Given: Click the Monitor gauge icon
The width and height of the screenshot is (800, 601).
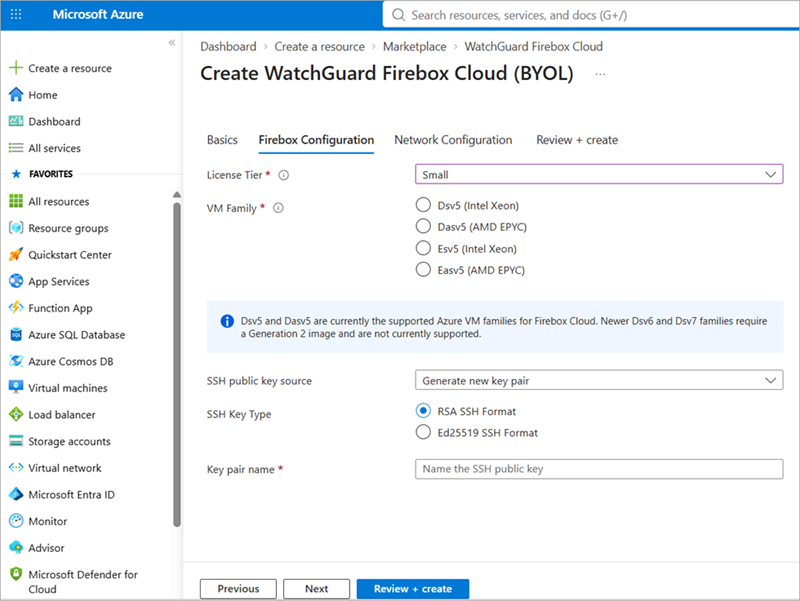Looking at the screenshot, I should [x=16, y=520].
